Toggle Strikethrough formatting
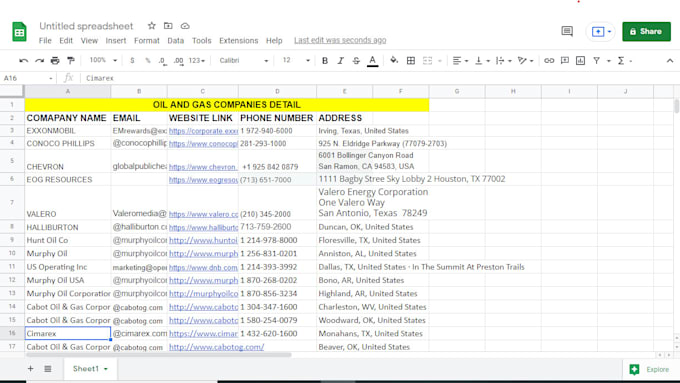680x383 pixels. pos(356,61)
